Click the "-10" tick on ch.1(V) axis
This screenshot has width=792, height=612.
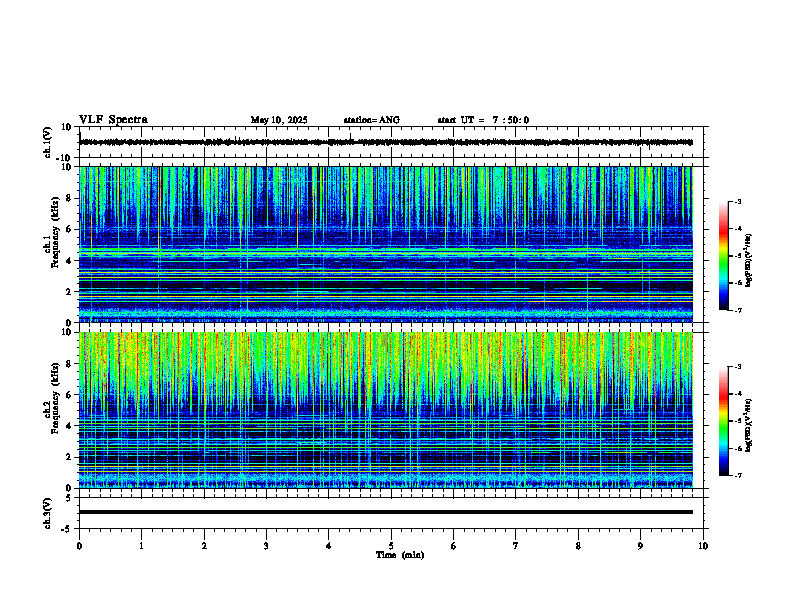click(x=64, y=158)
